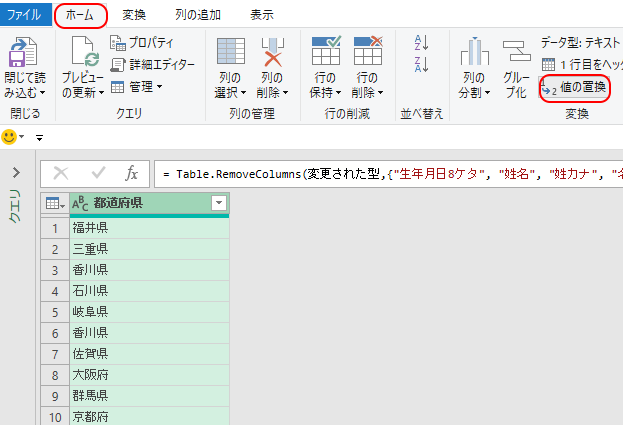Cancel formula with X button

[x=61, y=174]
